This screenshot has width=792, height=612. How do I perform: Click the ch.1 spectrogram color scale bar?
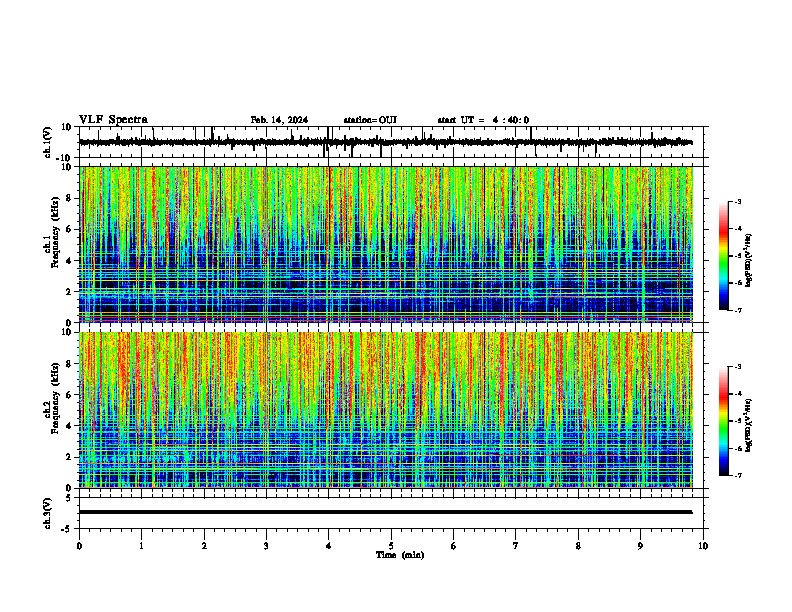pyautogui.click(x=723, y=256)
